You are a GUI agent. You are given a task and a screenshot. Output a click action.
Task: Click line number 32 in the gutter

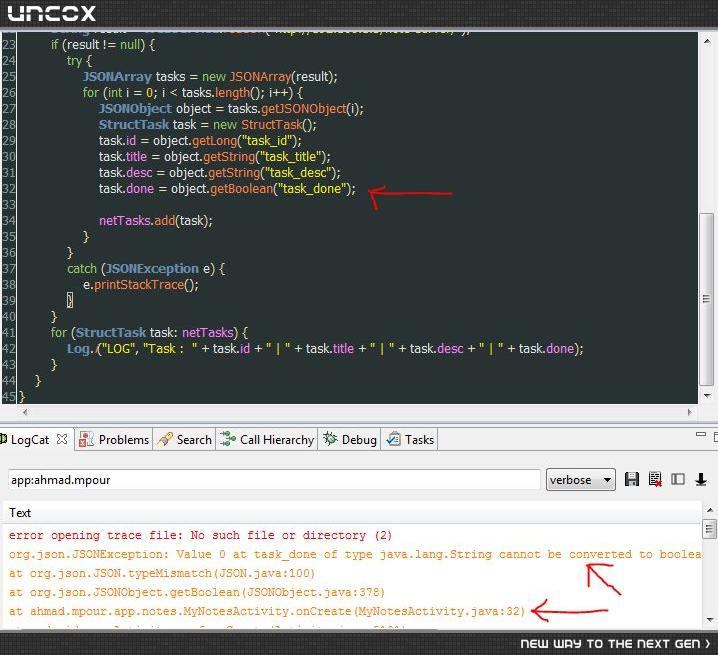[x=9, y=189]
